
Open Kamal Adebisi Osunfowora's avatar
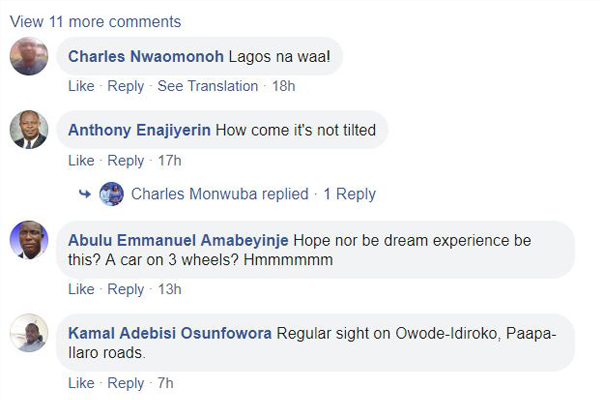(x=29, y=333)
